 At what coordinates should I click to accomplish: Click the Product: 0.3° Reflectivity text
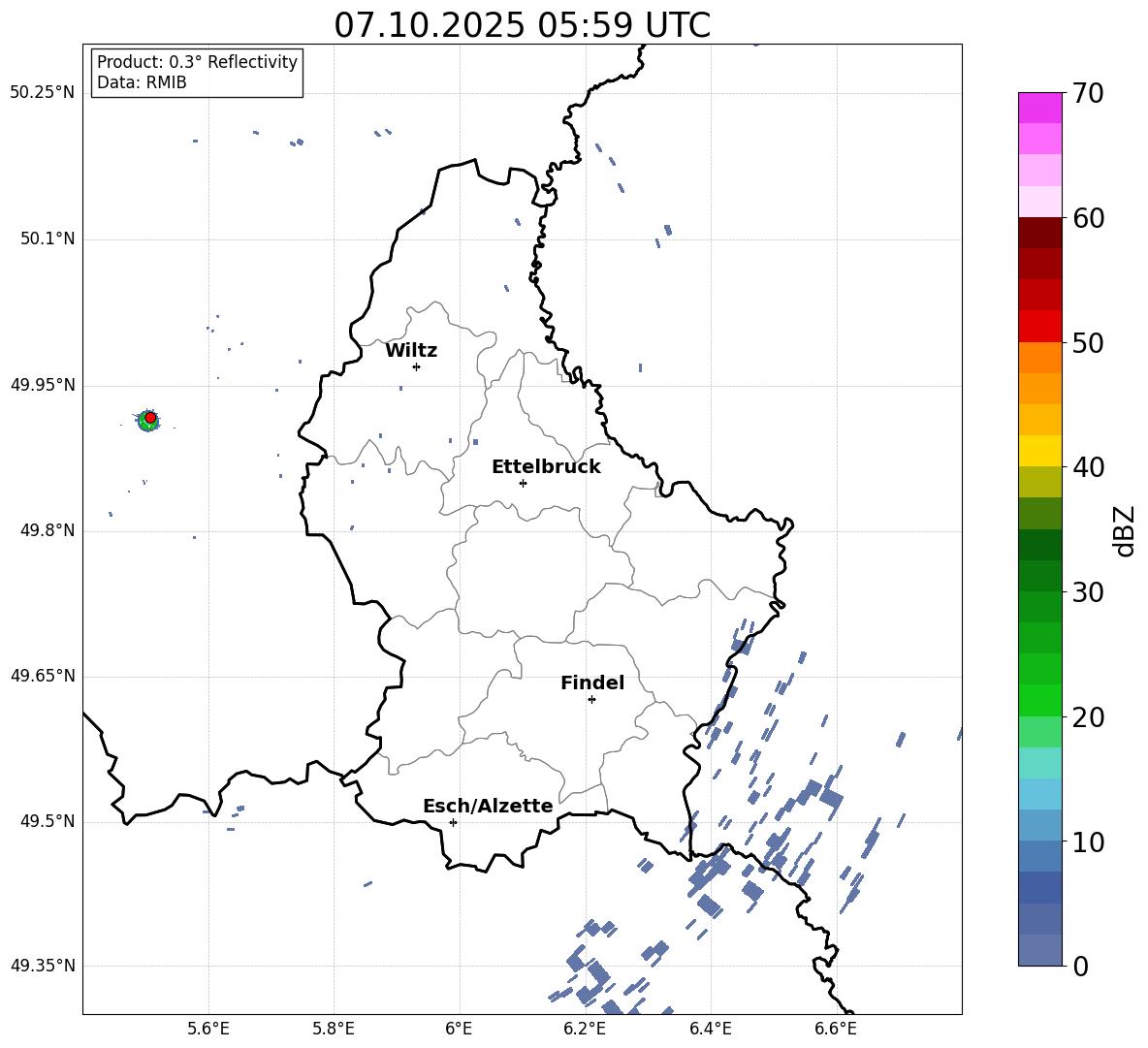point(197,62)
